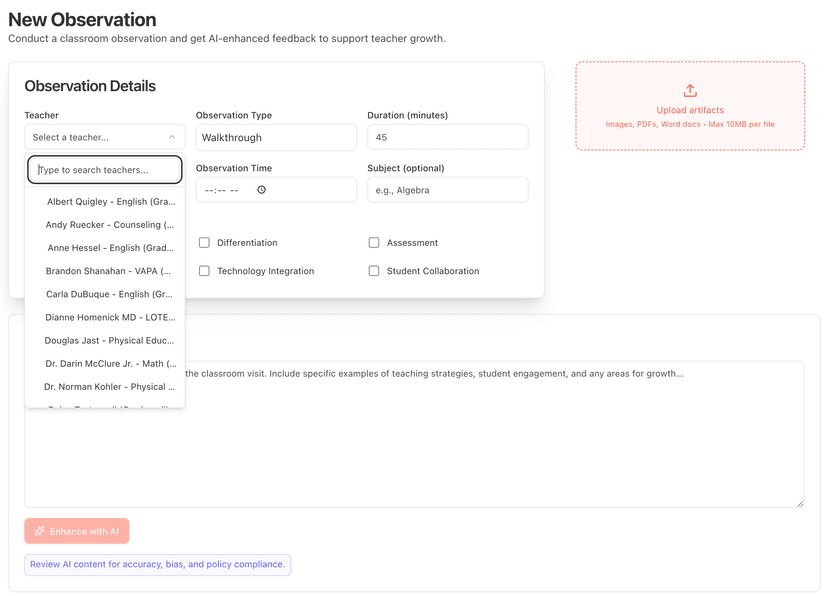Click the Enhance with AI button
This screenshot has width=828, height=596.
(x=76, y=531)
